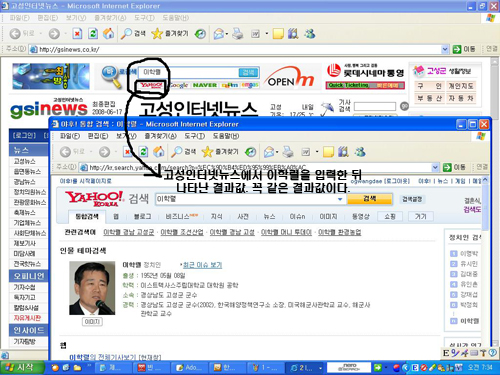Open the 즐겨찾기(A) menu in front window
This screenshot has height=375, width=500.
(160, 136)
